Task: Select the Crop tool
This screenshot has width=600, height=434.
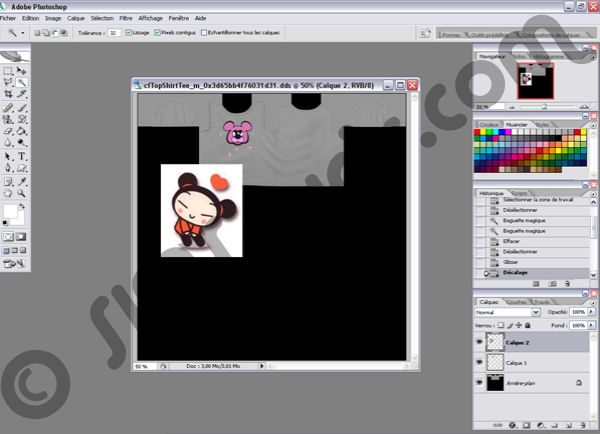Action: point(8,93)
